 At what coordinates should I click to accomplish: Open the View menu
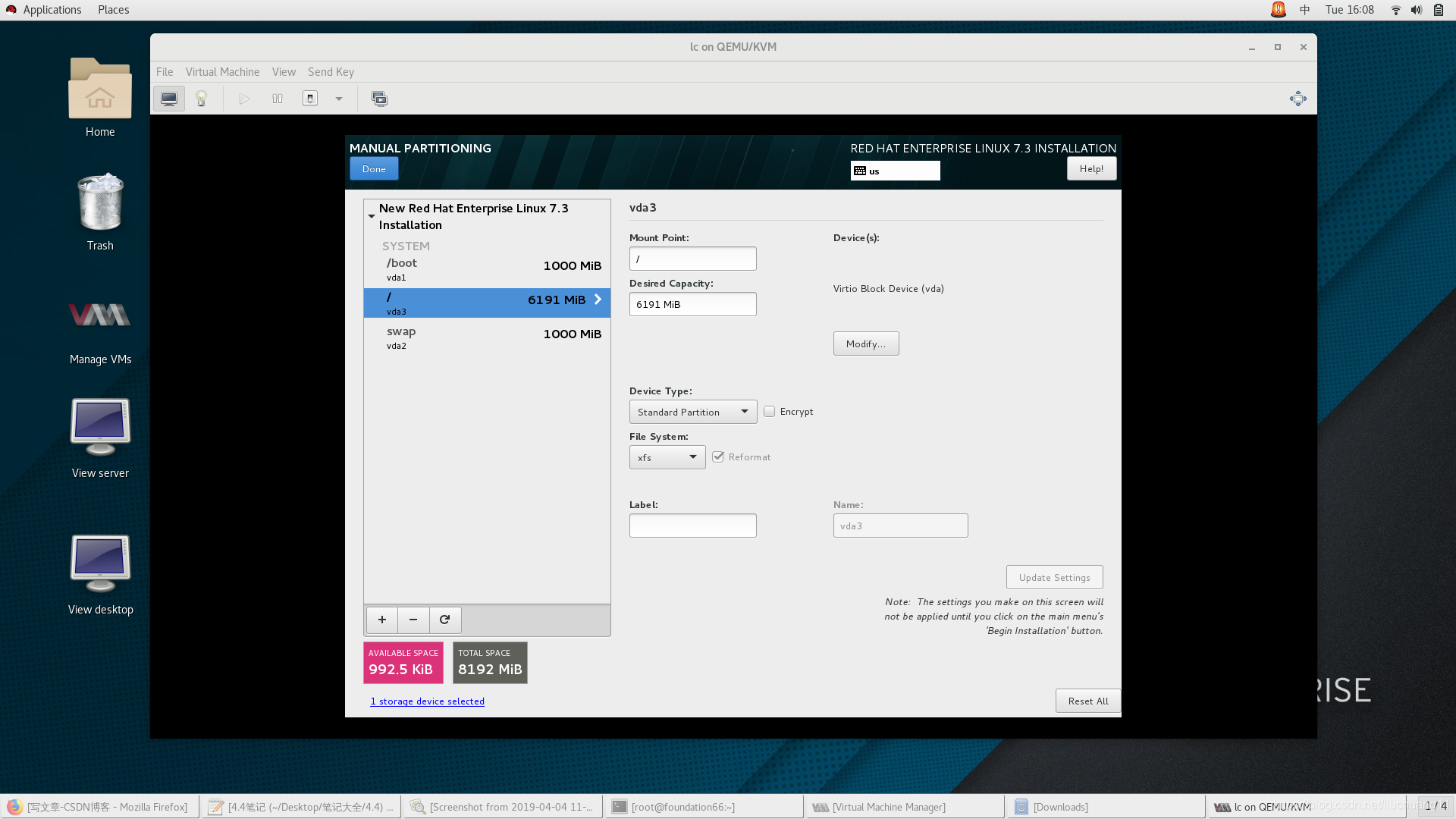pos(284,72)
